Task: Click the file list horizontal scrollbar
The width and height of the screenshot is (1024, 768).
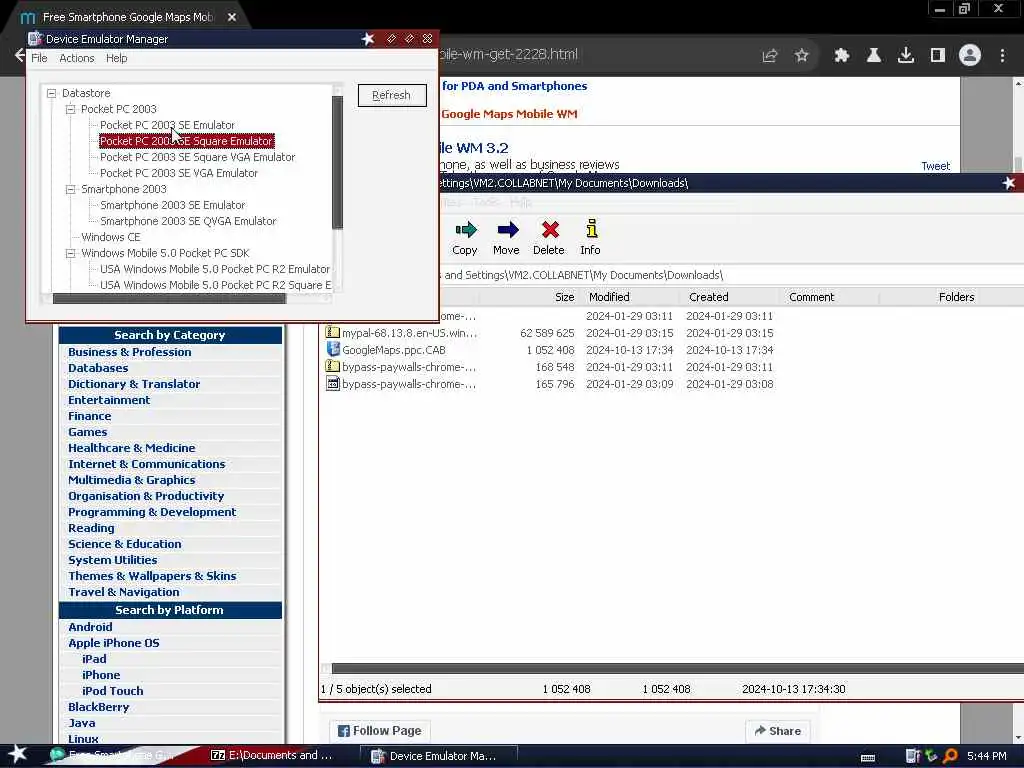Action: (x=678, y=668)
